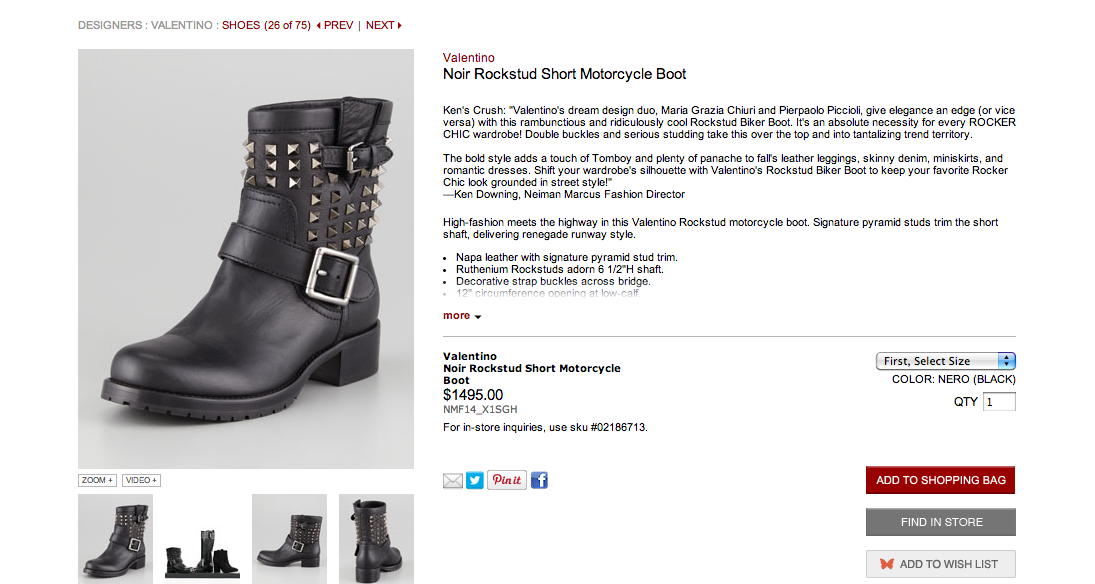Click the Valentino designer link above the title
The height and width of the screenshot is (584, 1095).
pos(469,58)
